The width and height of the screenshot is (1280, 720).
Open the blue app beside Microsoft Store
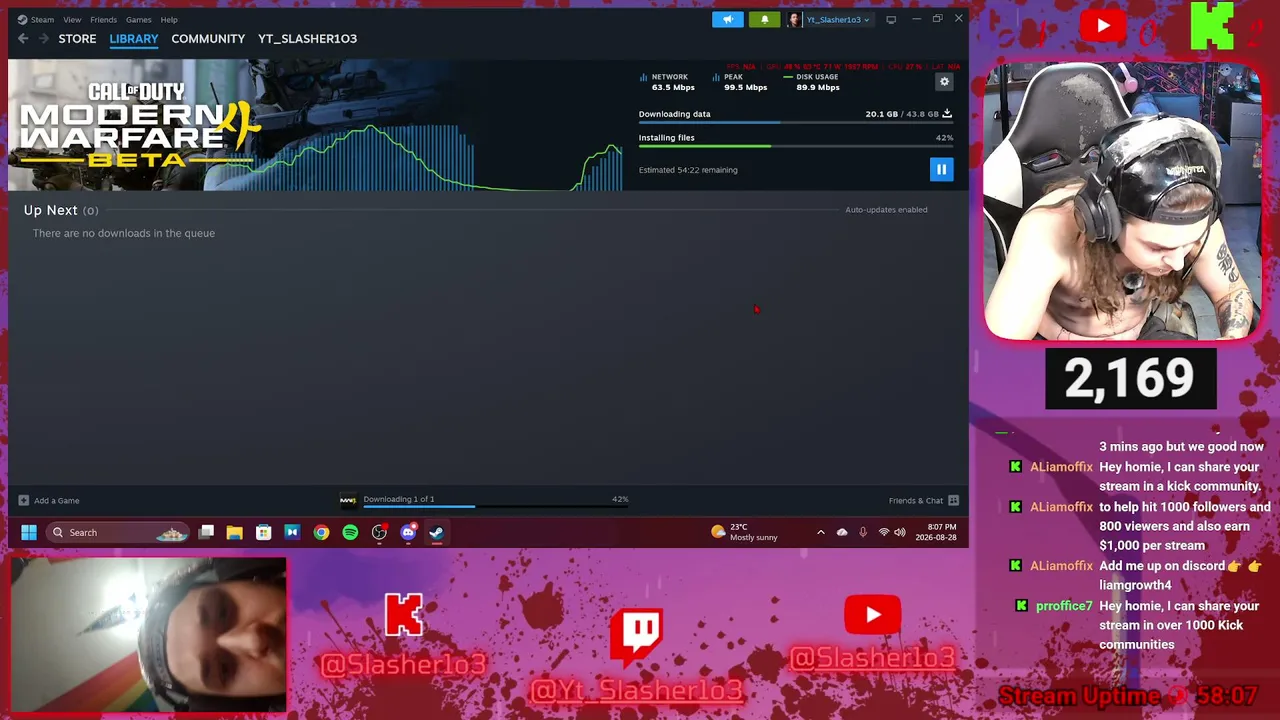click(x=292, y=532)
